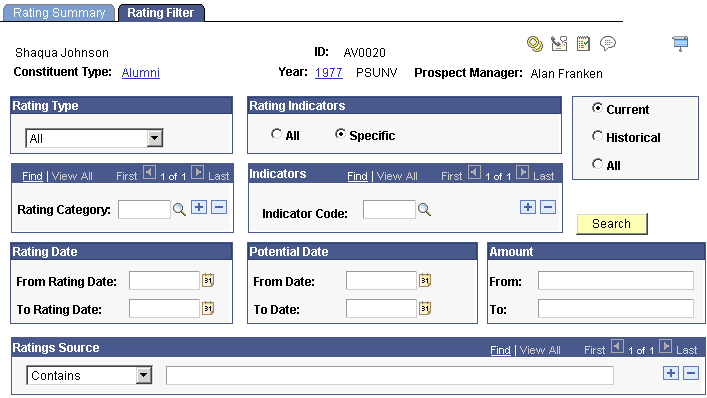Viewport: 707px width, 398px height.
Task: Add an Indicator Code row with plus
Action: [x=528, y=207]
